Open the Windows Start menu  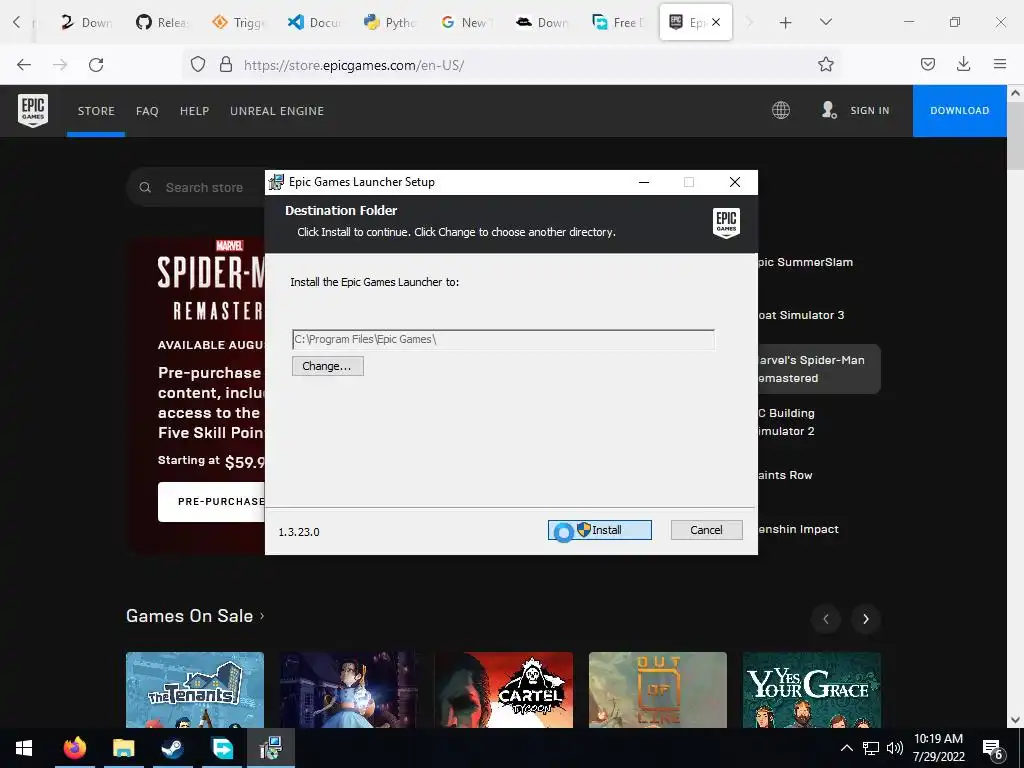click(x=24, y=748)
